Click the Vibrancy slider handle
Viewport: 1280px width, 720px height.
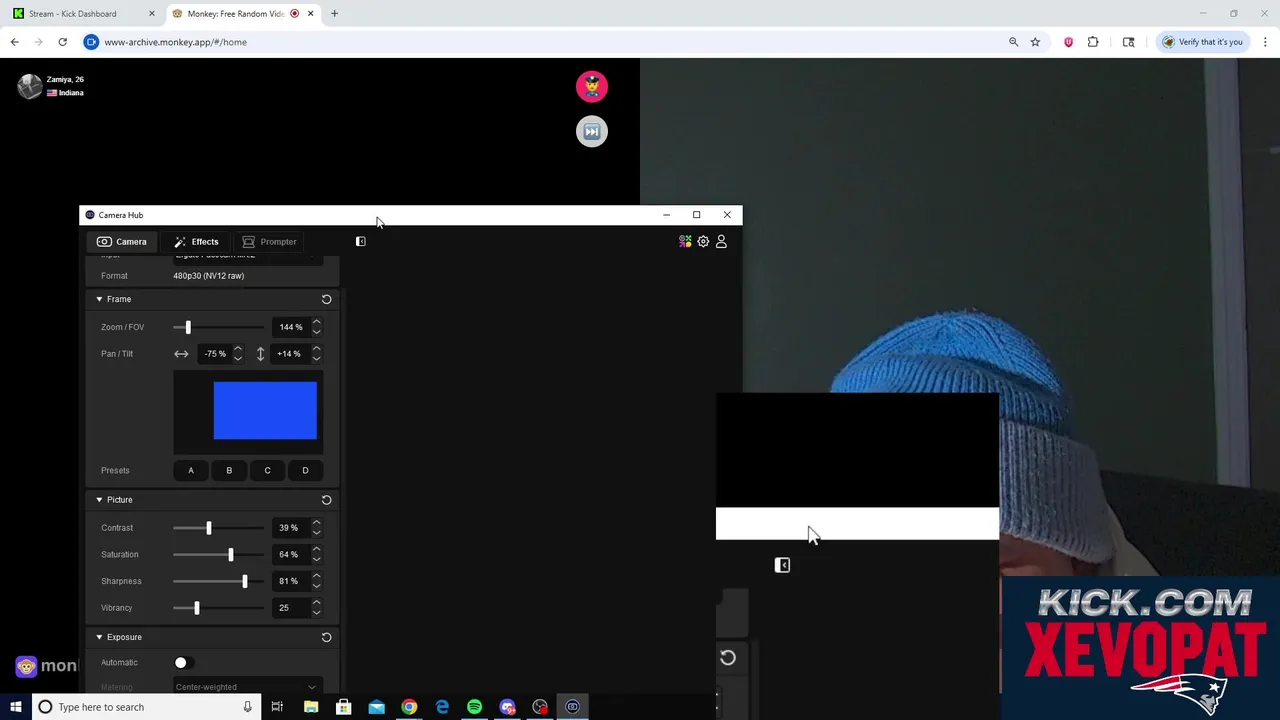coord(196,608)
